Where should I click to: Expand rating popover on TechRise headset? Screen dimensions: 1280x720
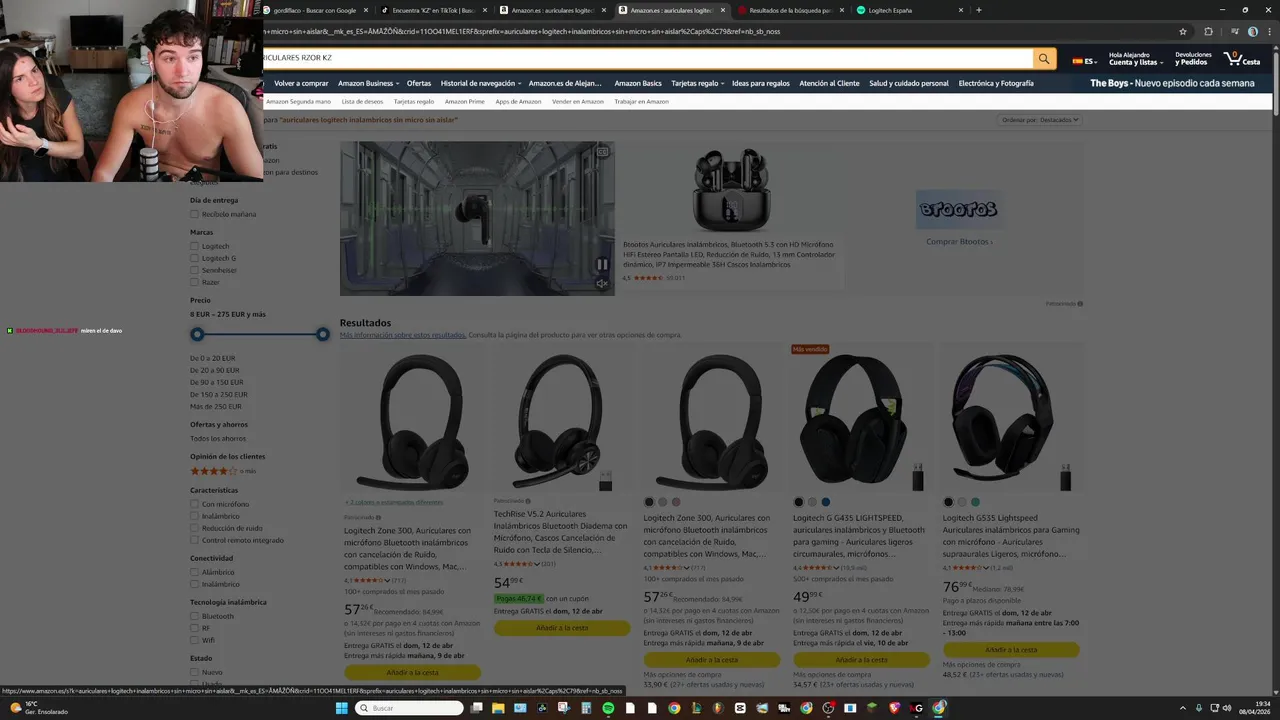(537, 563)
